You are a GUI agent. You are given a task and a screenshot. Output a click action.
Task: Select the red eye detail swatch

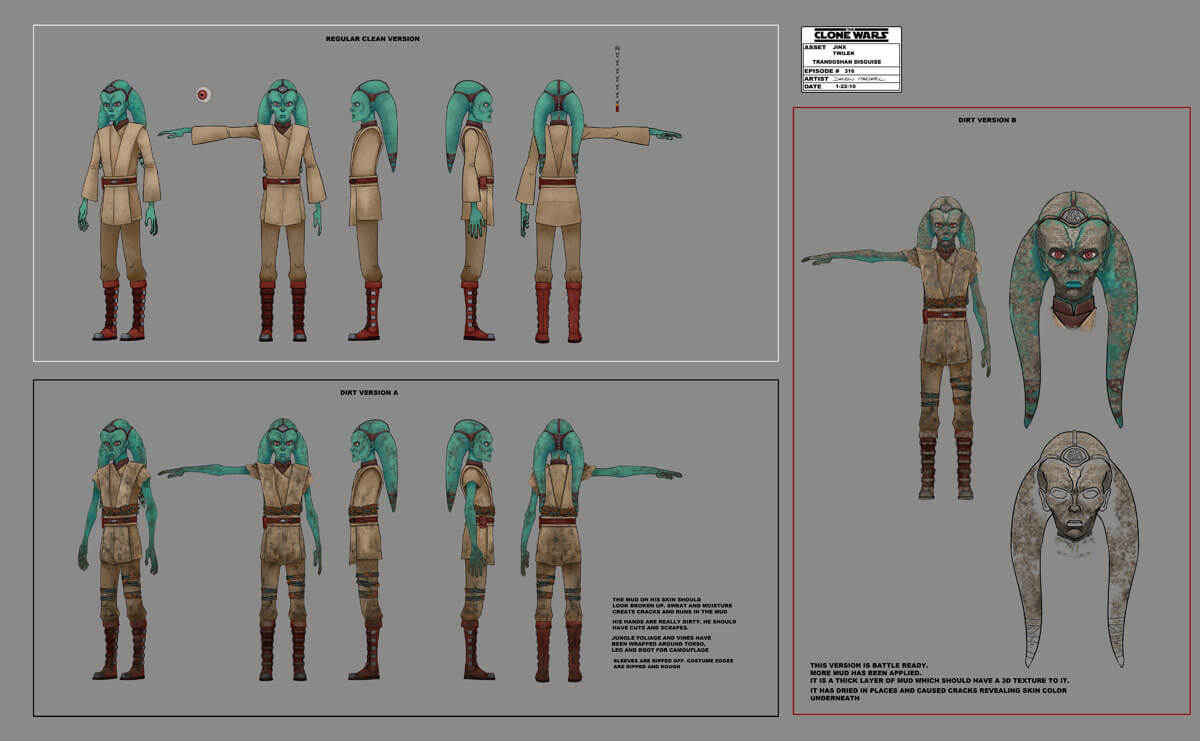(204, 95)
